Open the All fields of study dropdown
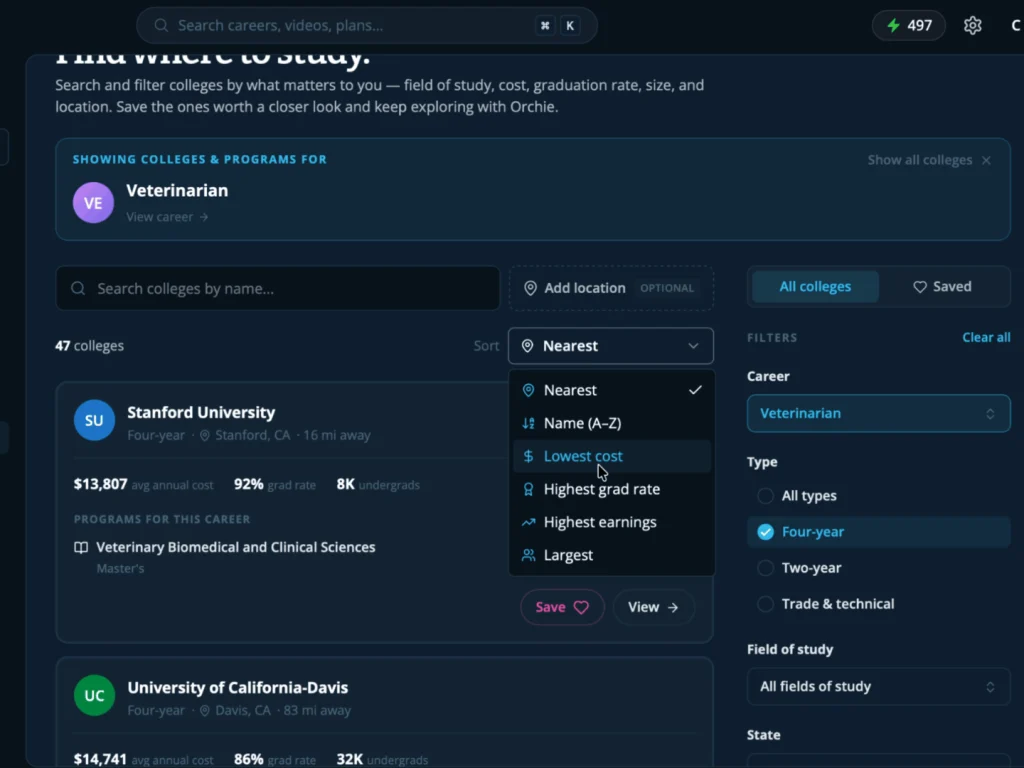1024x768 pixels. 878,686
